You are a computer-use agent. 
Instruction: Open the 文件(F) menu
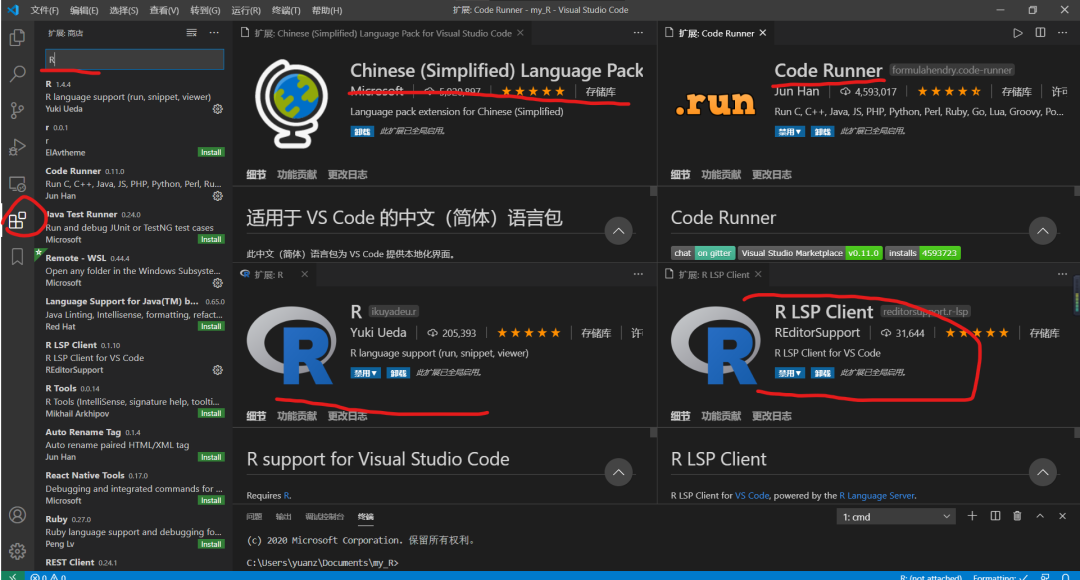(x=44, y=10)
